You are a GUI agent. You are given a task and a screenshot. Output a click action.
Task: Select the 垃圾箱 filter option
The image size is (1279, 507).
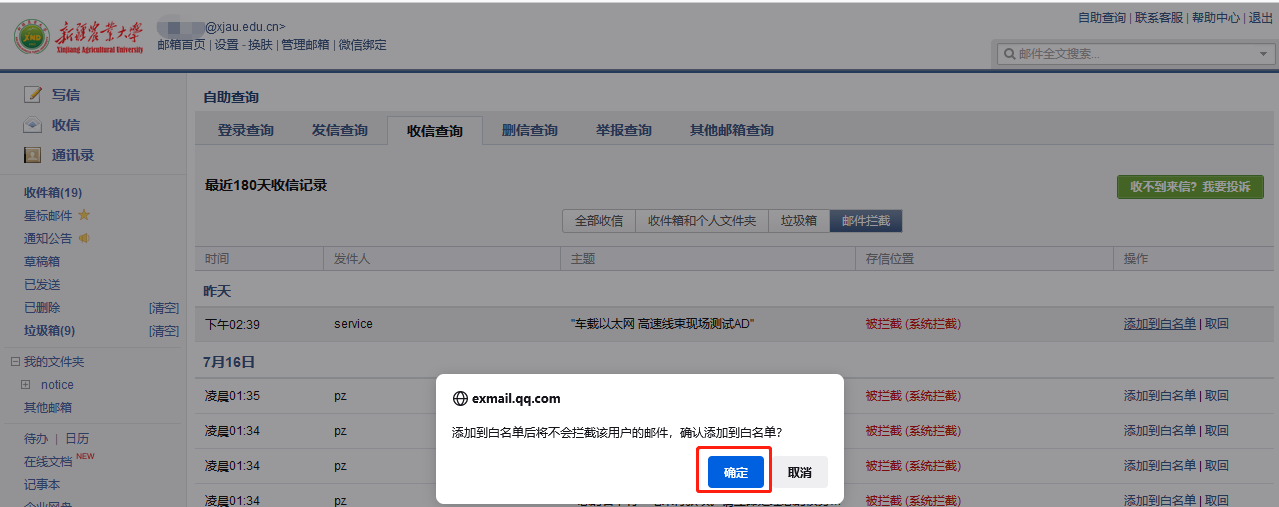pos(799,221)
